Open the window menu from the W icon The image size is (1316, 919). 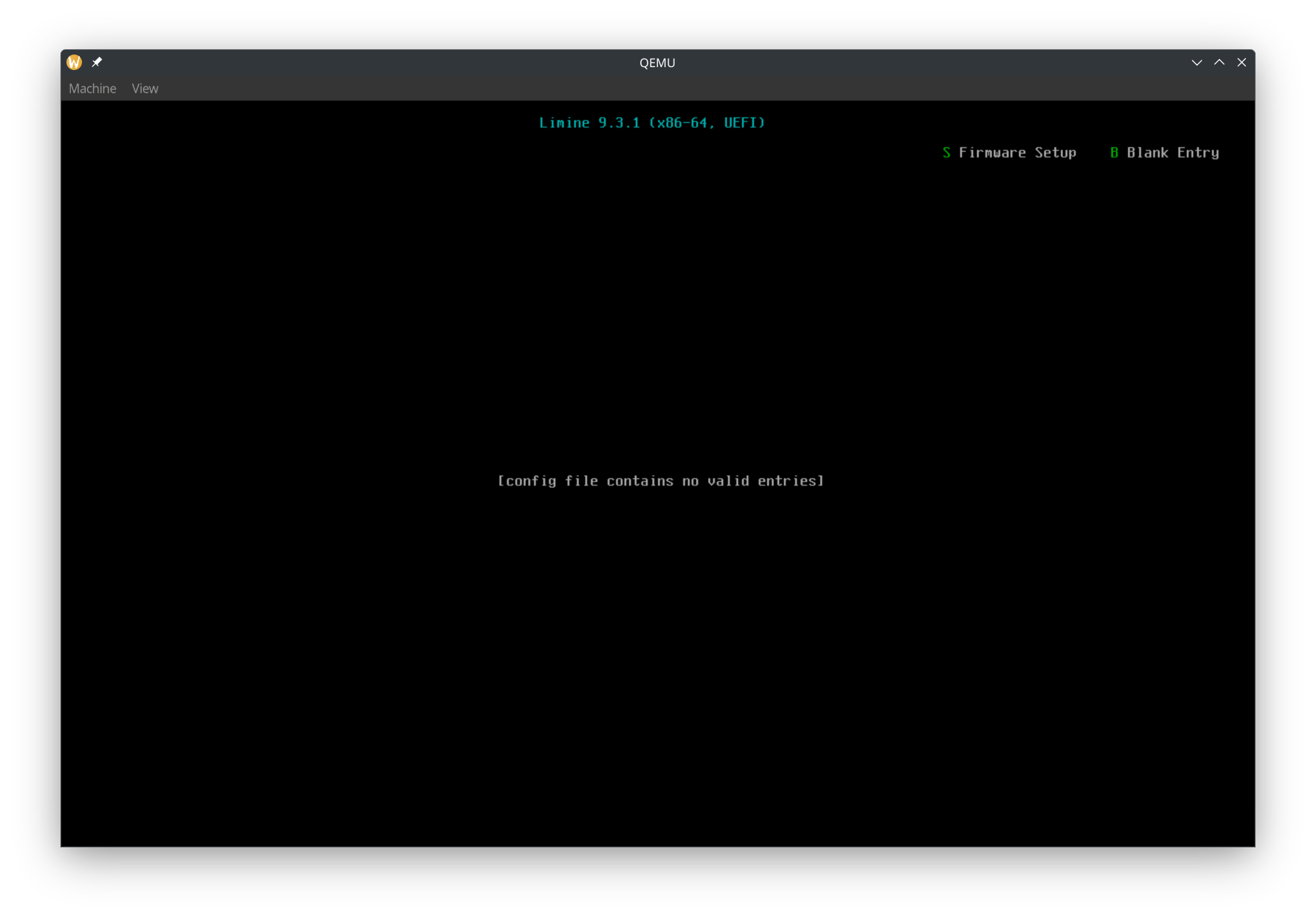74,62
